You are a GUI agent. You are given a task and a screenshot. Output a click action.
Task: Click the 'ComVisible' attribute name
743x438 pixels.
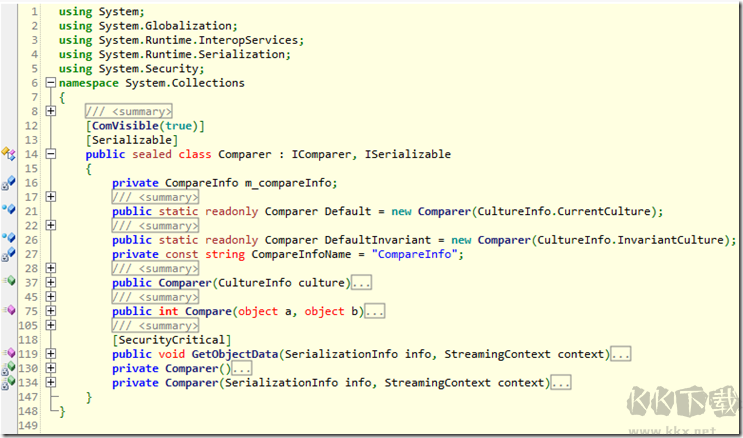tap(125, 126)
